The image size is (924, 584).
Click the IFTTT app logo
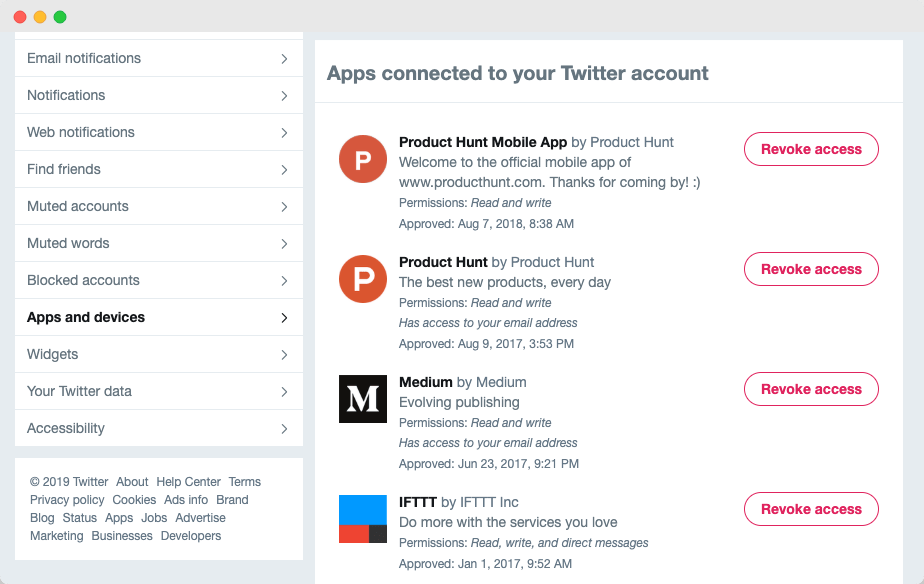[363, 519]
